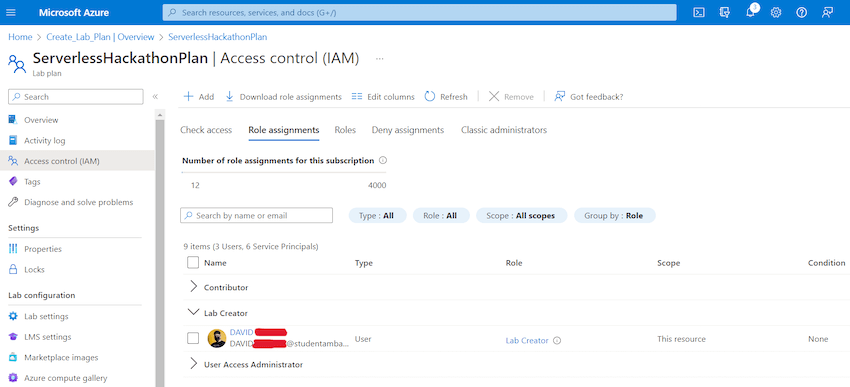The image size is (850, 387).
Task: Click DAVID's user avatar
Action: point(217,338)
